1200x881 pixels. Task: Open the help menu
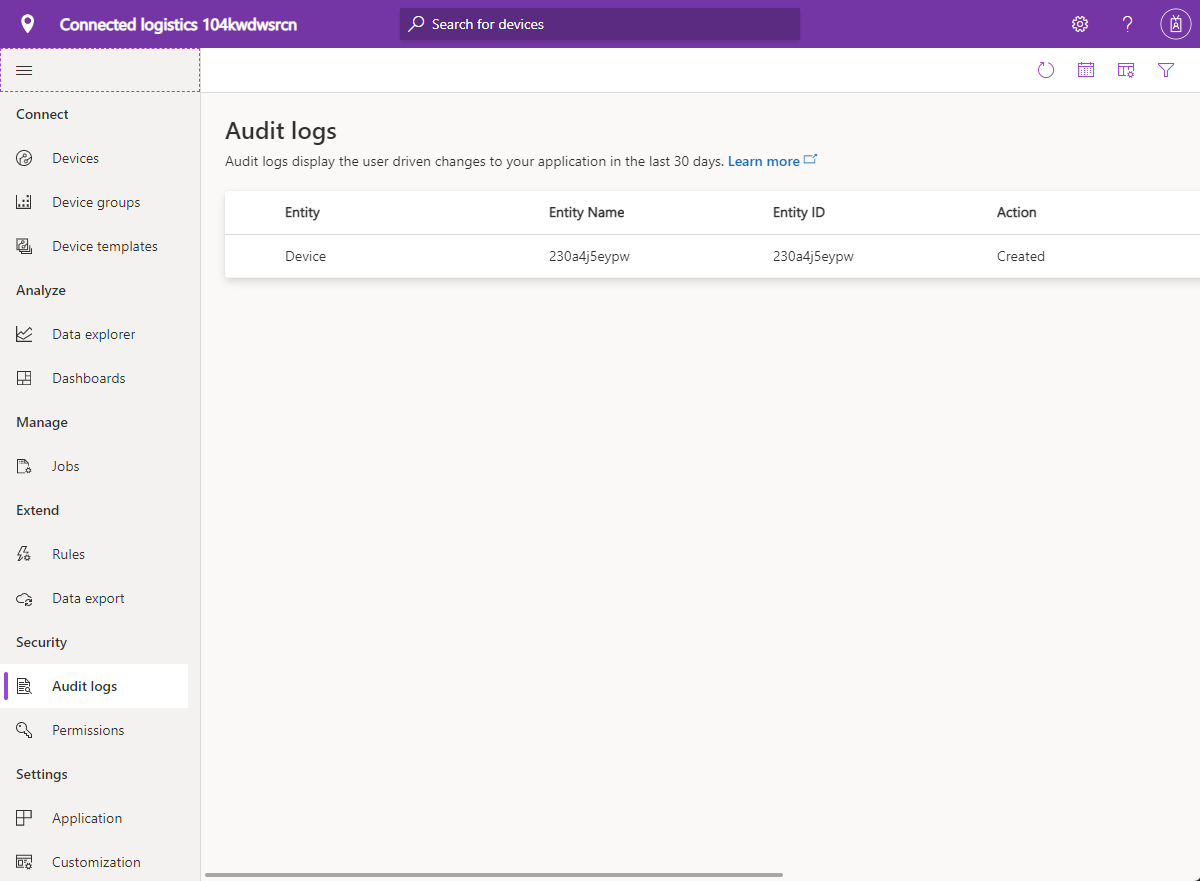tap(1127, 23)
